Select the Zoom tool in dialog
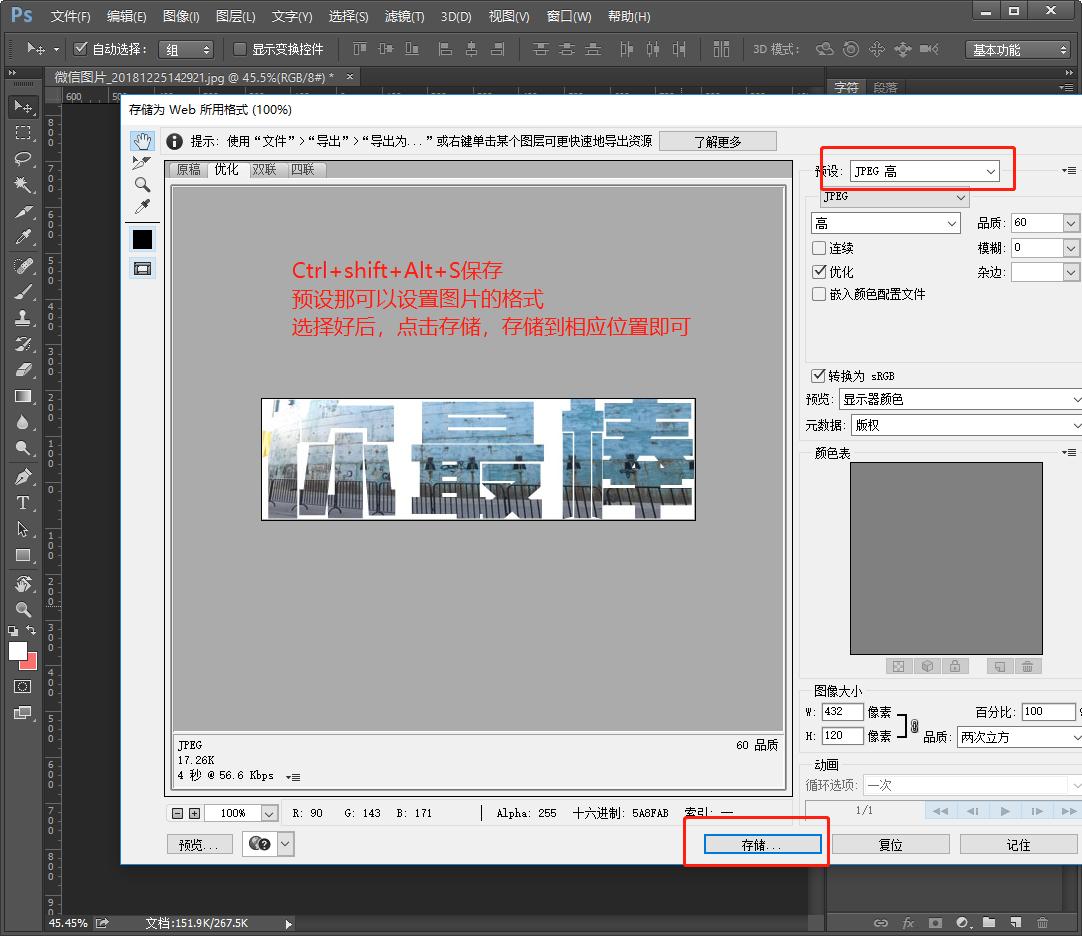 coord(142,184)
